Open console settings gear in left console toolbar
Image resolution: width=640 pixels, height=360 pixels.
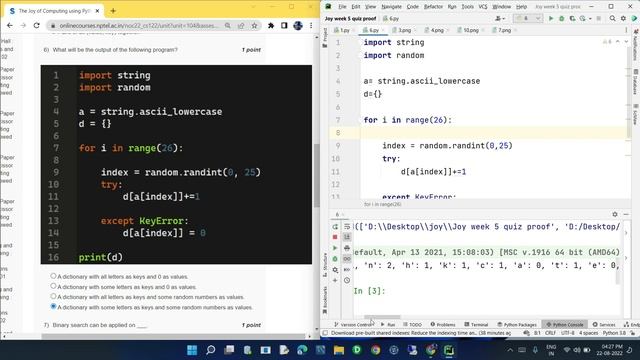tap(335, 270)
